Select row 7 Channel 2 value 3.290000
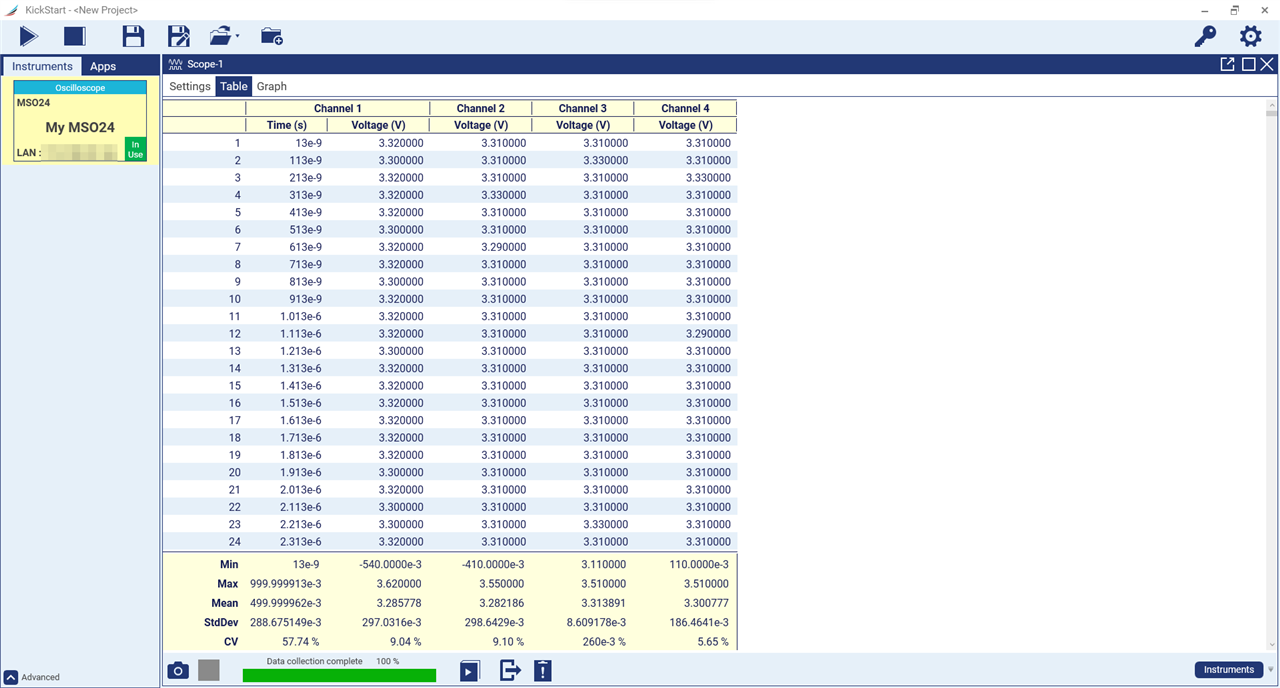This screenshot has width=1280, height=688. [481, 247]
